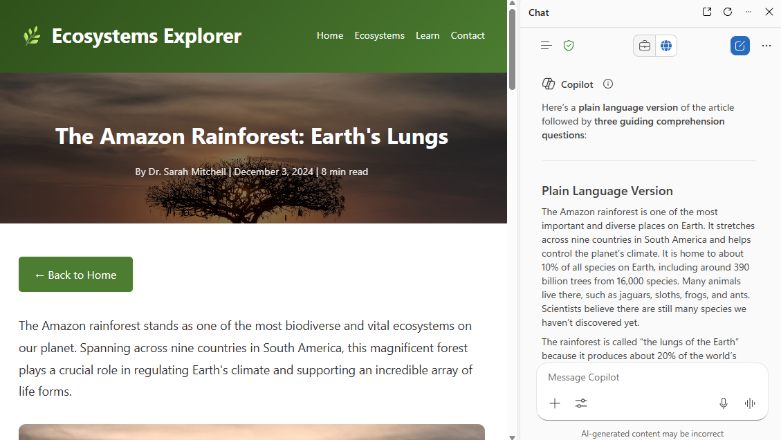
Task: Switch to Web mode globe toggle
Action: [x=666, y=46]
